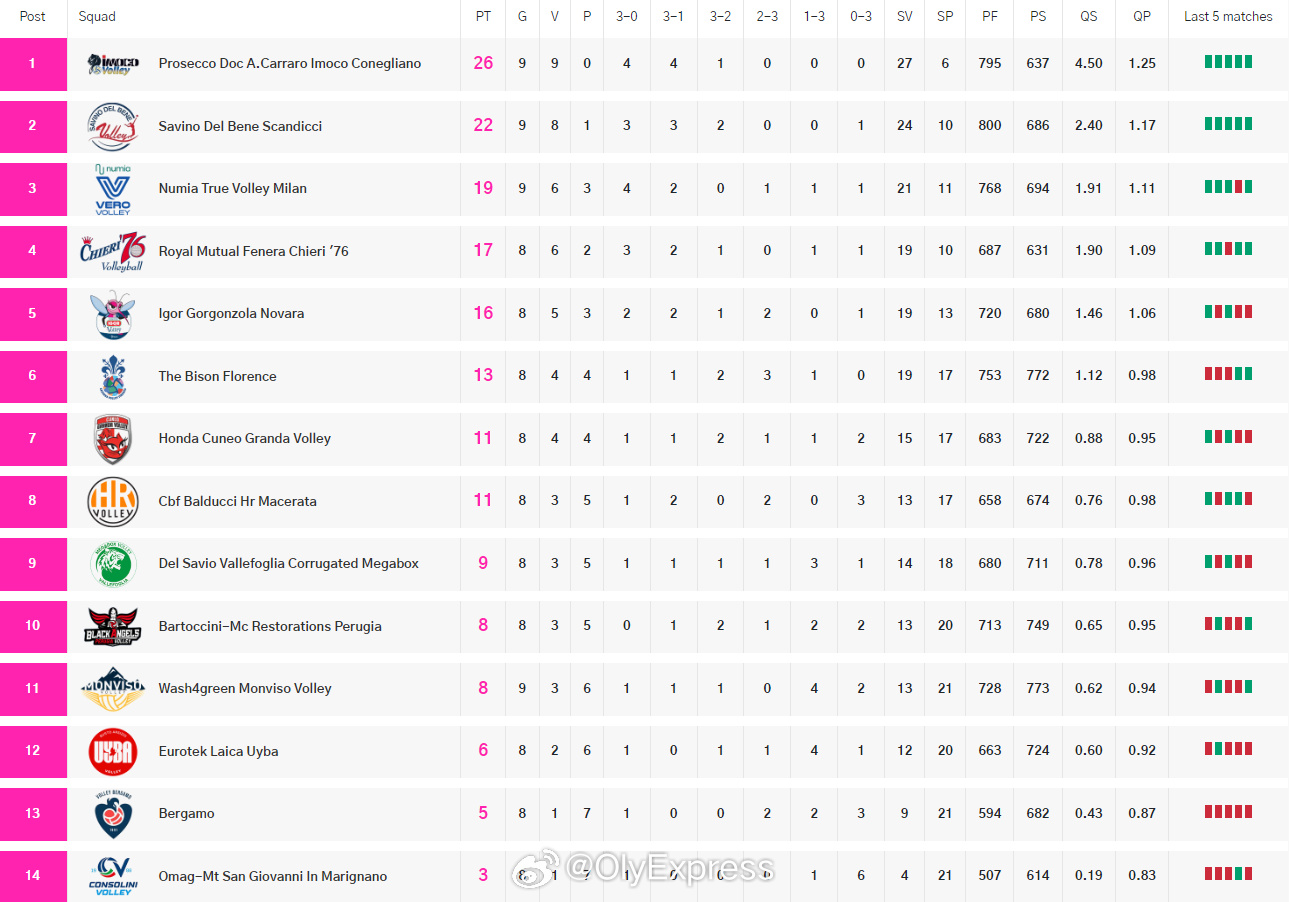The width and height of the screenshot is (1289, 902).
Task: Click Conegliano's 26 points value
Action: pos(483,63)
